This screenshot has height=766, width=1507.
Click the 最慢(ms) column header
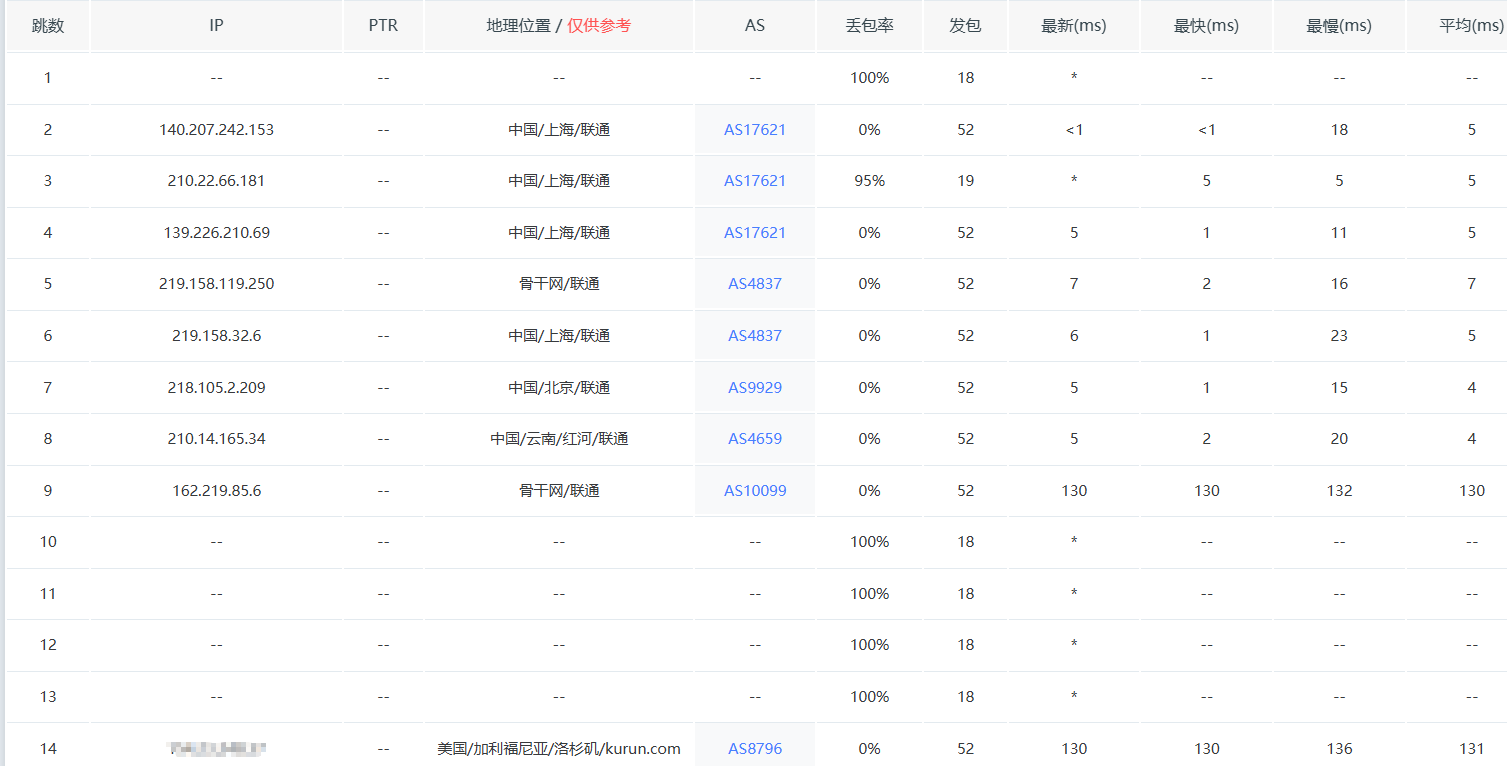coord(1339,26)
